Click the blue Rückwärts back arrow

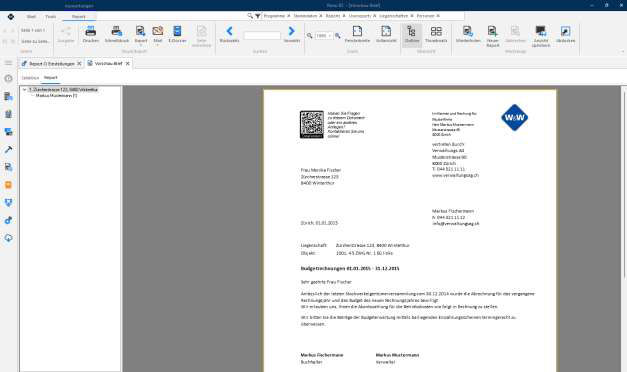[229, 31]
